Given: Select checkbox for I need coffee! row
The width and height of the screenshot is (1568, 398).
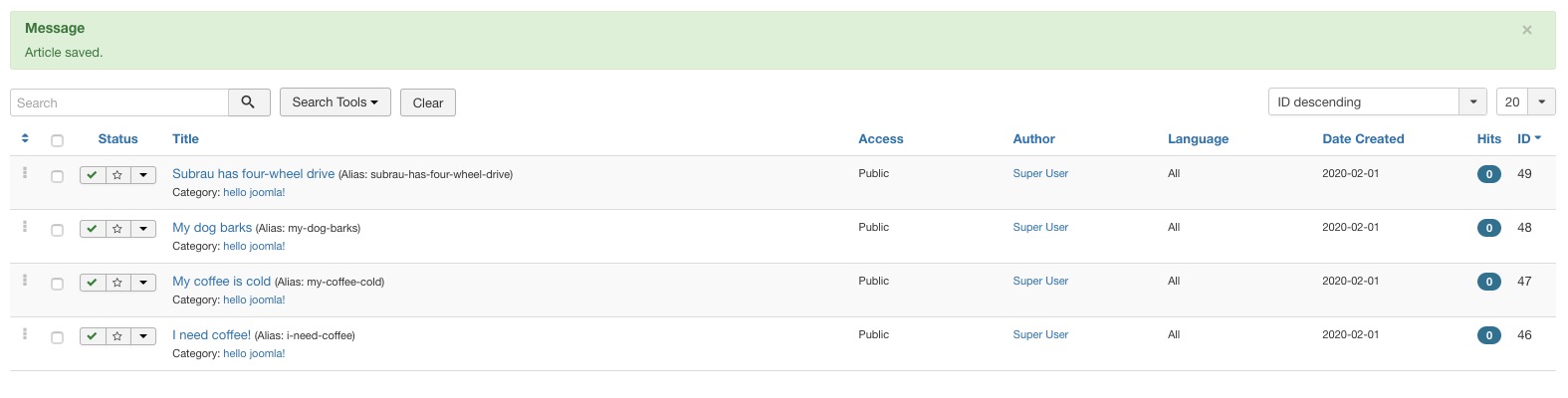Looking at the screenshot, I should [57, 337].
